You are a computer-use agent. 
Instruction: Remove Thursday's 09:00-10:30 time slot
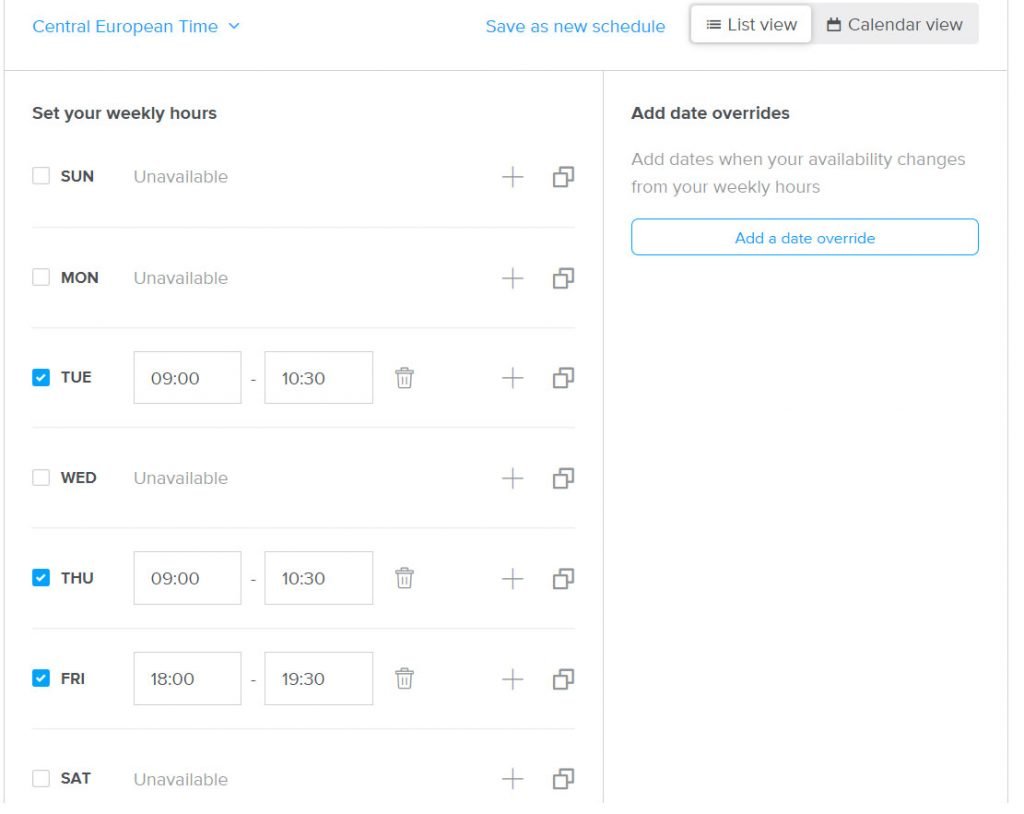pos(404,578)
